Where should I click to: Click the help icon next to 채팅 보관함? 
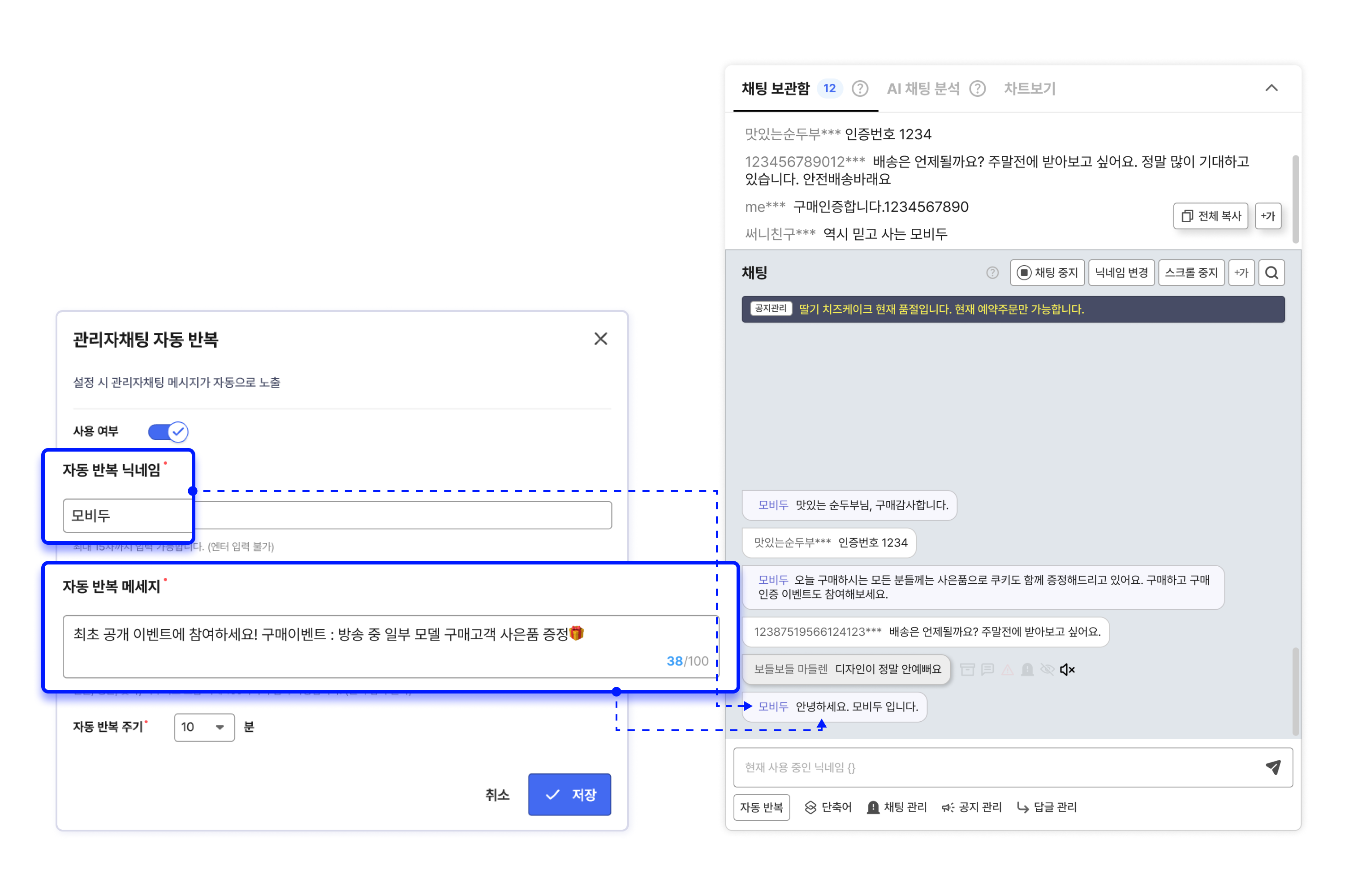pyautogui.click(x=860, y=89)
